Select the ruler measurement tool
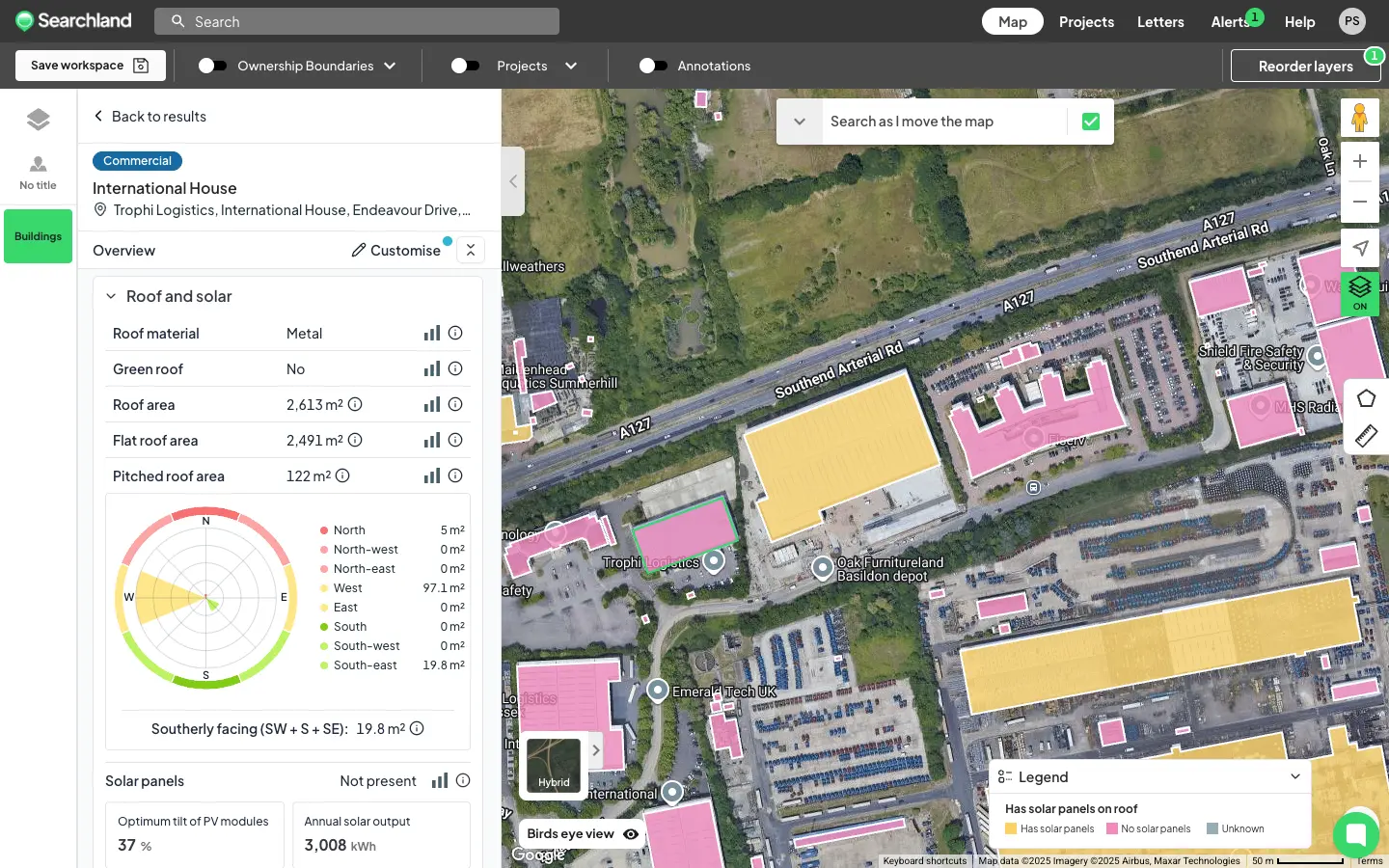 point(1366,437)
